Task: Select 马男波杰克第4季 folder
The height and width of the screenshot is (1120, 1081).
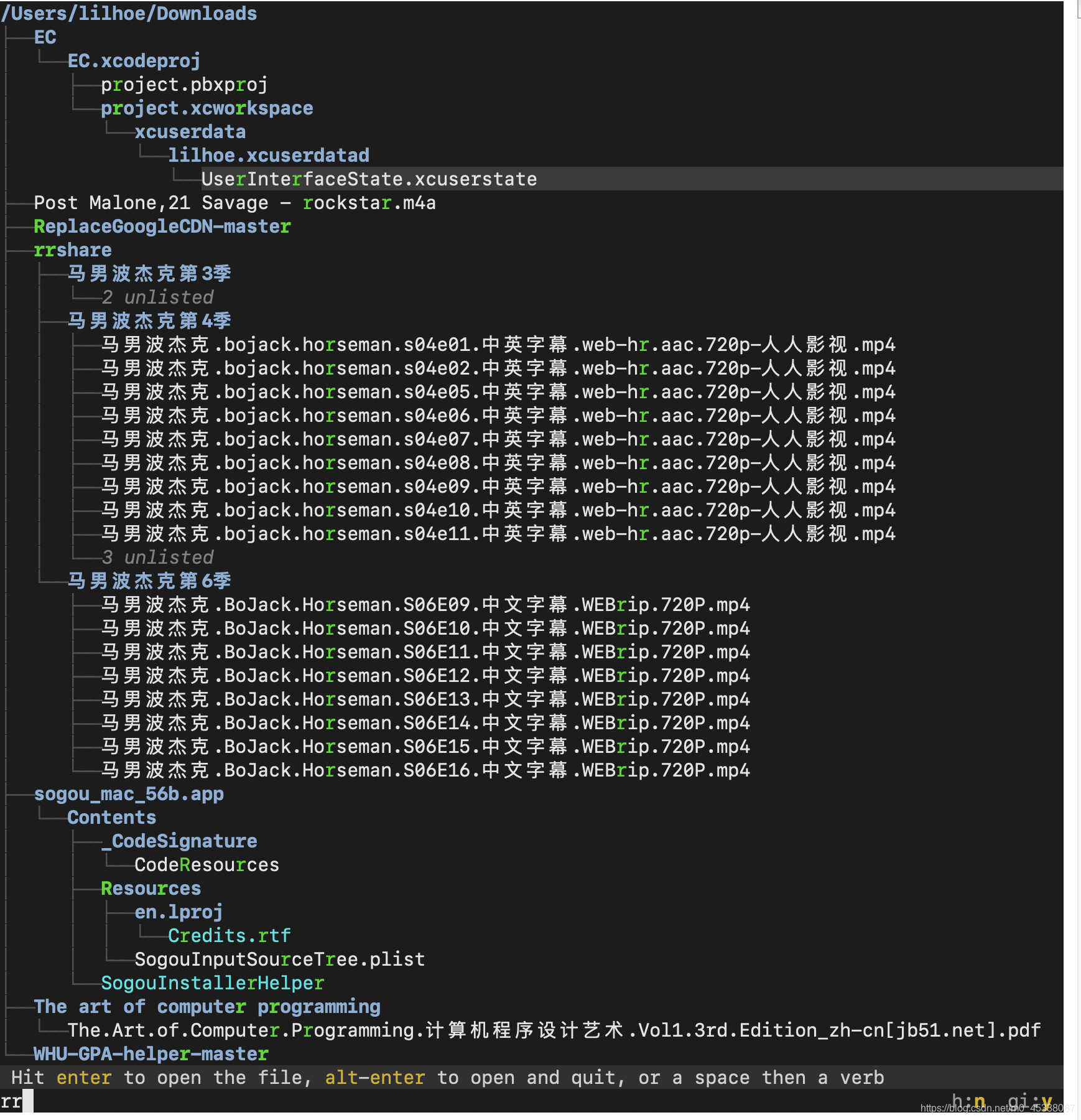Action: tap(149, 321)
